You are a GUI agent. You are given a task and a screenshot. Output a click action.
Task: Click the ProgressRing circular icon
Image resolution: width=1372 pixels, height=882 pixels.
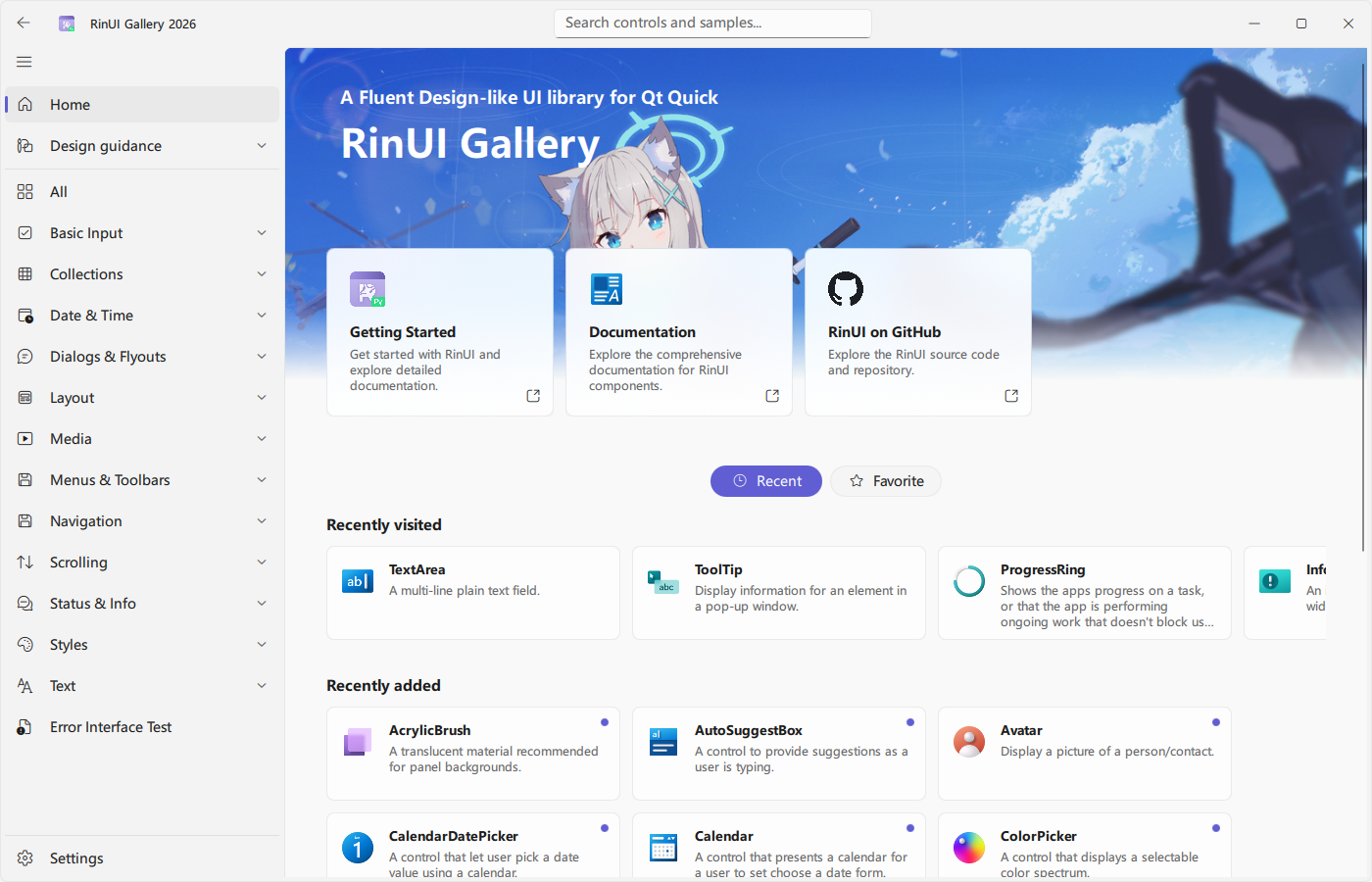click(x=969, y=581)
